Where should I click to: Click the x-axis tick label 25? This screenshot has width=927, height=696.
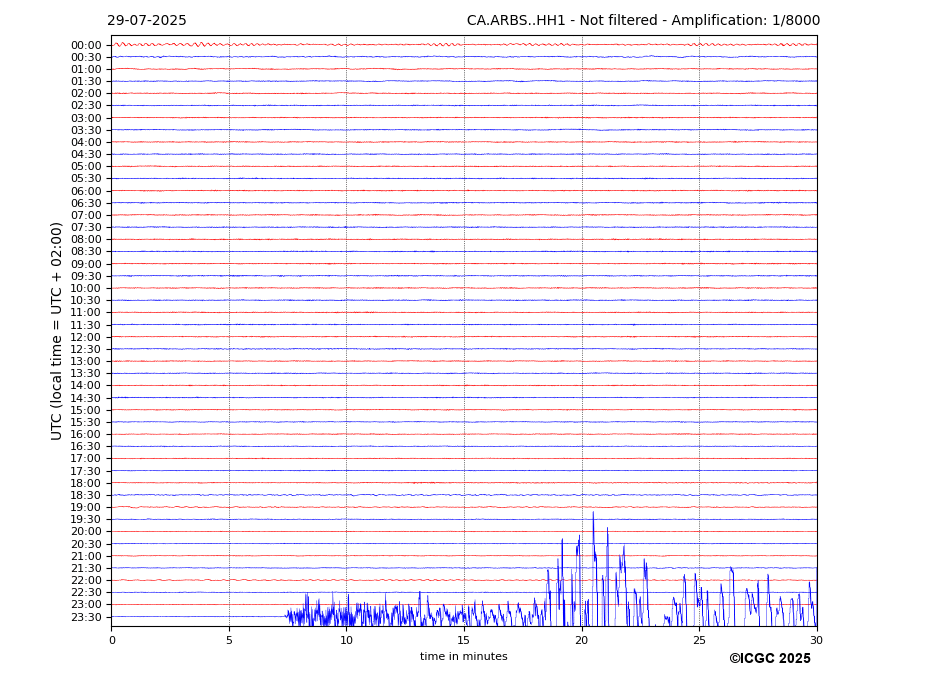tap(699, 640)
